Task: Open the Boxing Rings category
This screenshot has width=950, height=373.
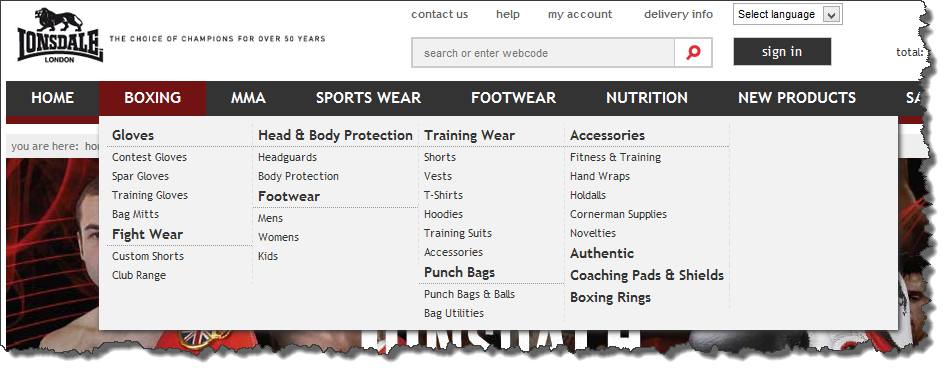Action: pos(610,298)
